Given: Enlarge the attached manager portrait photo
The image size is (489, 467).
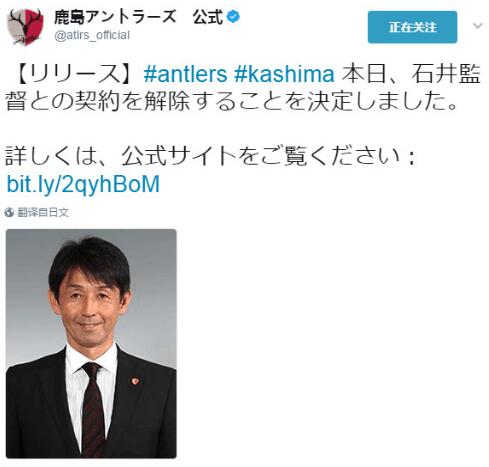Looking at the screenshot, I should click(91, 343).
